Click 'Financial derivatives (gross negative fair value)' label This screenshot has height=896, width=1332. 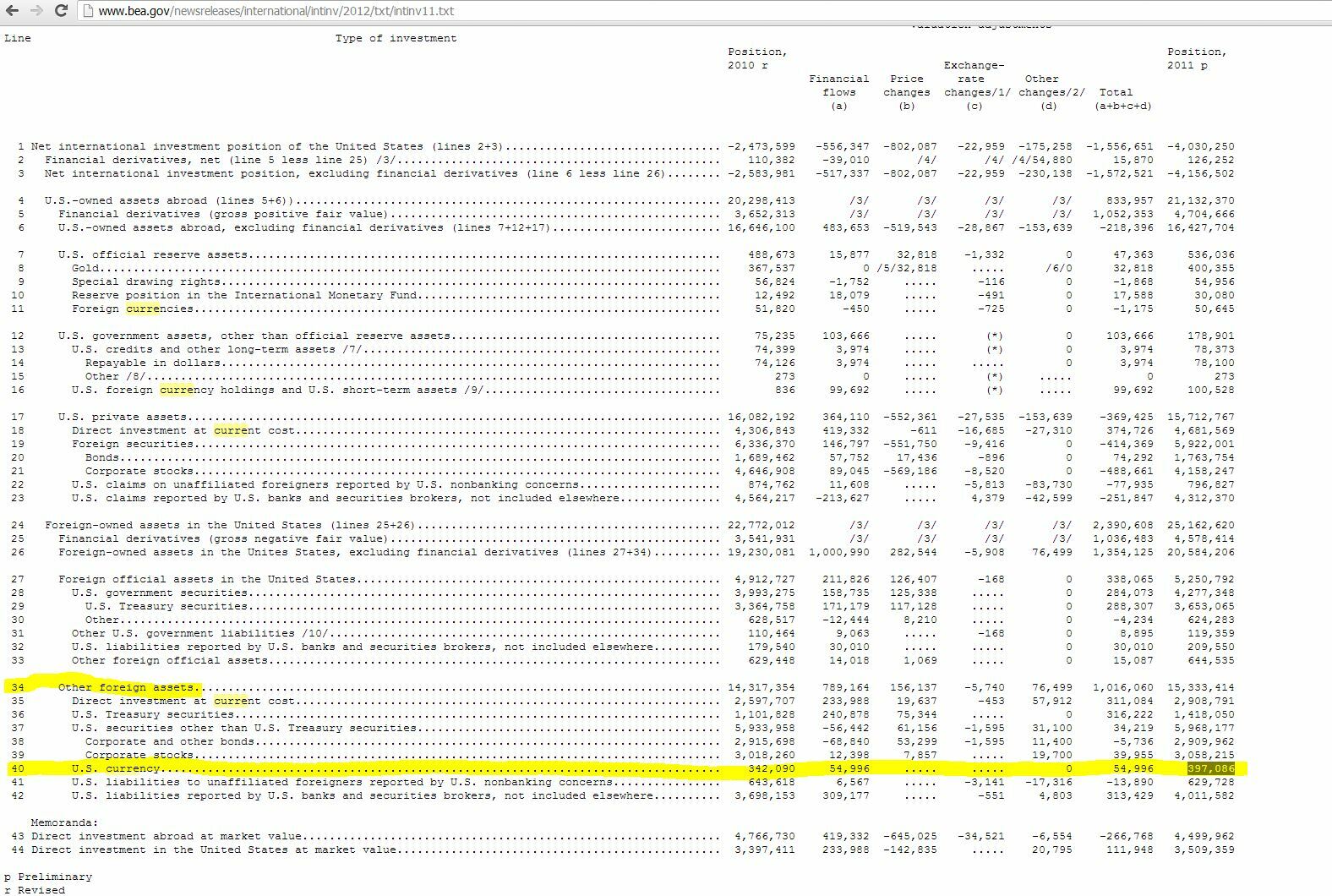click(x=223, y=539)
